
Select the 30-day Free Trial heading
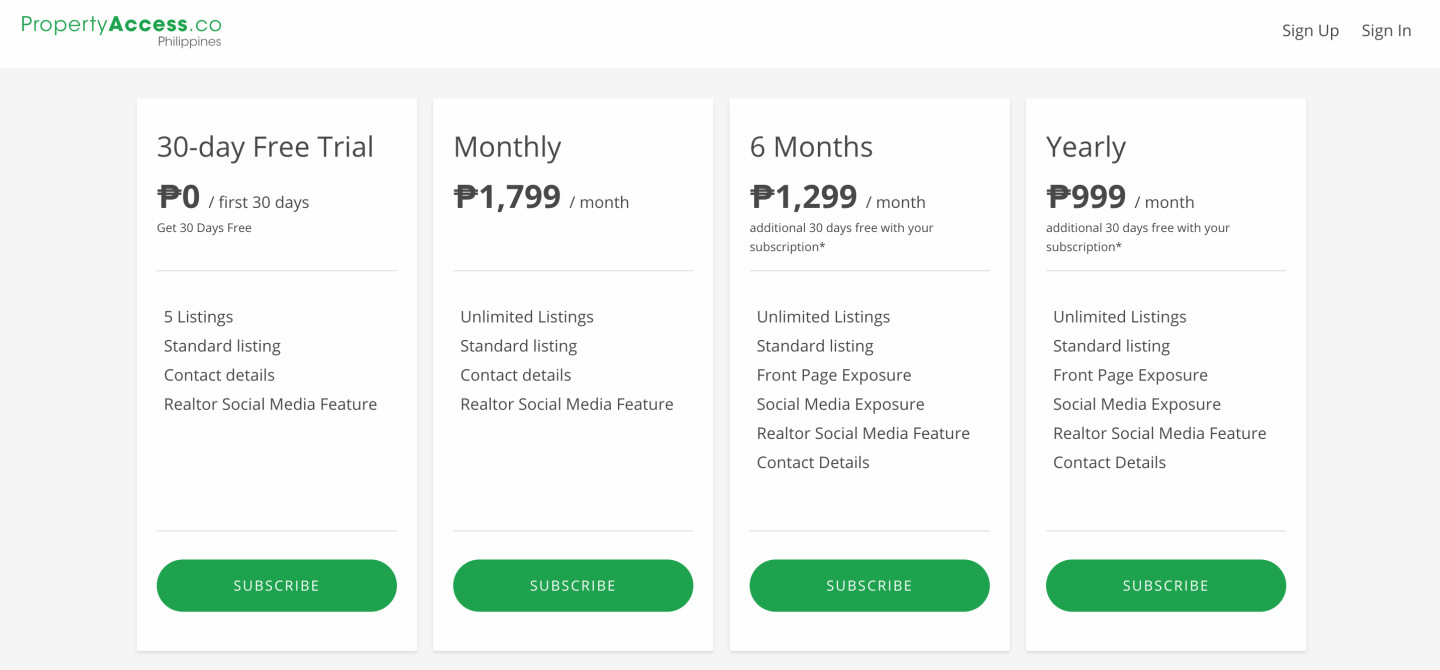(265, 147)
